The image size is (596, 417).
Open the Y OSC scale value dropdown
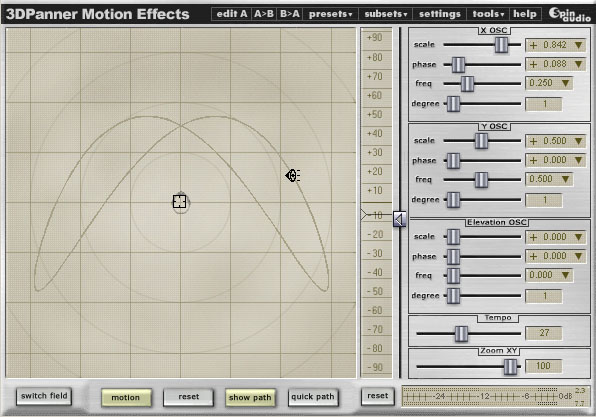(x=579, y=141)
